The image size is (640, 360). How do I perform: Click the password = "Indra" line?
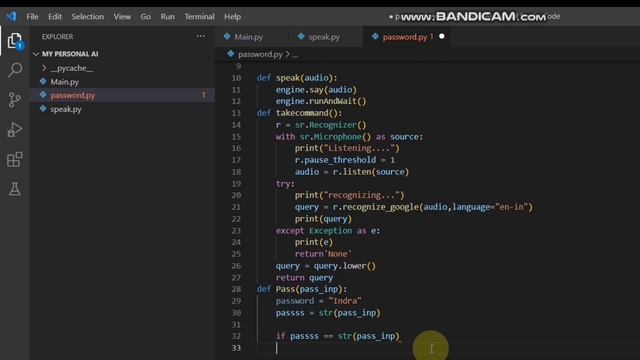[x=318, y=301]
